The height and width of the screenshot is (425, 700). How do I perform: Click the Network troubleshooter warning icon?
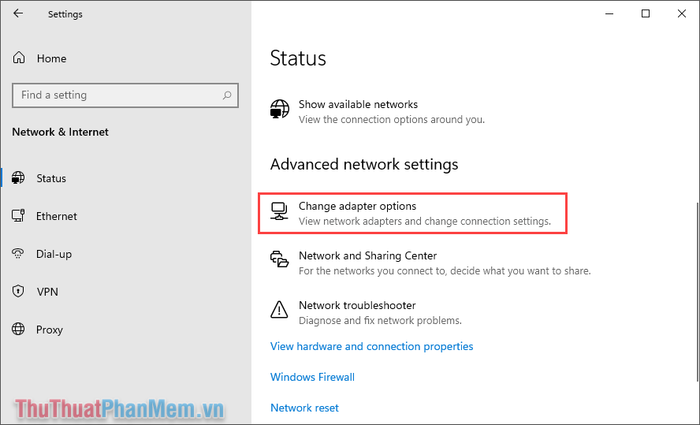pos(279,309)
